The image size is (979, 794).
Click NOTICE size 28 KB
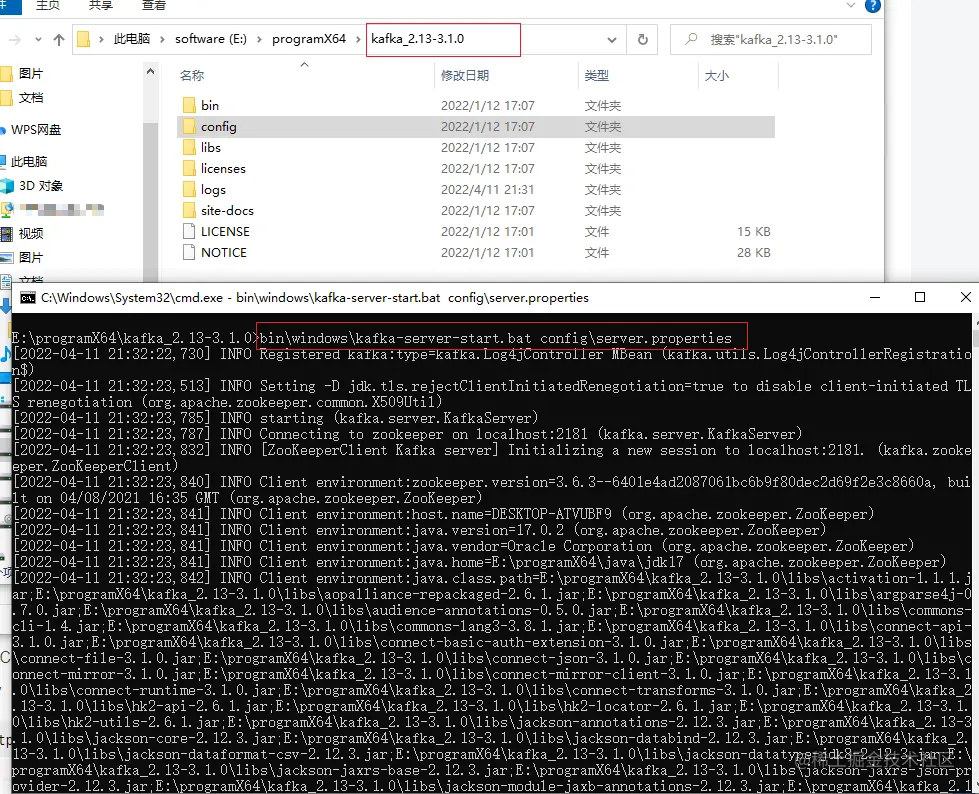754,252
